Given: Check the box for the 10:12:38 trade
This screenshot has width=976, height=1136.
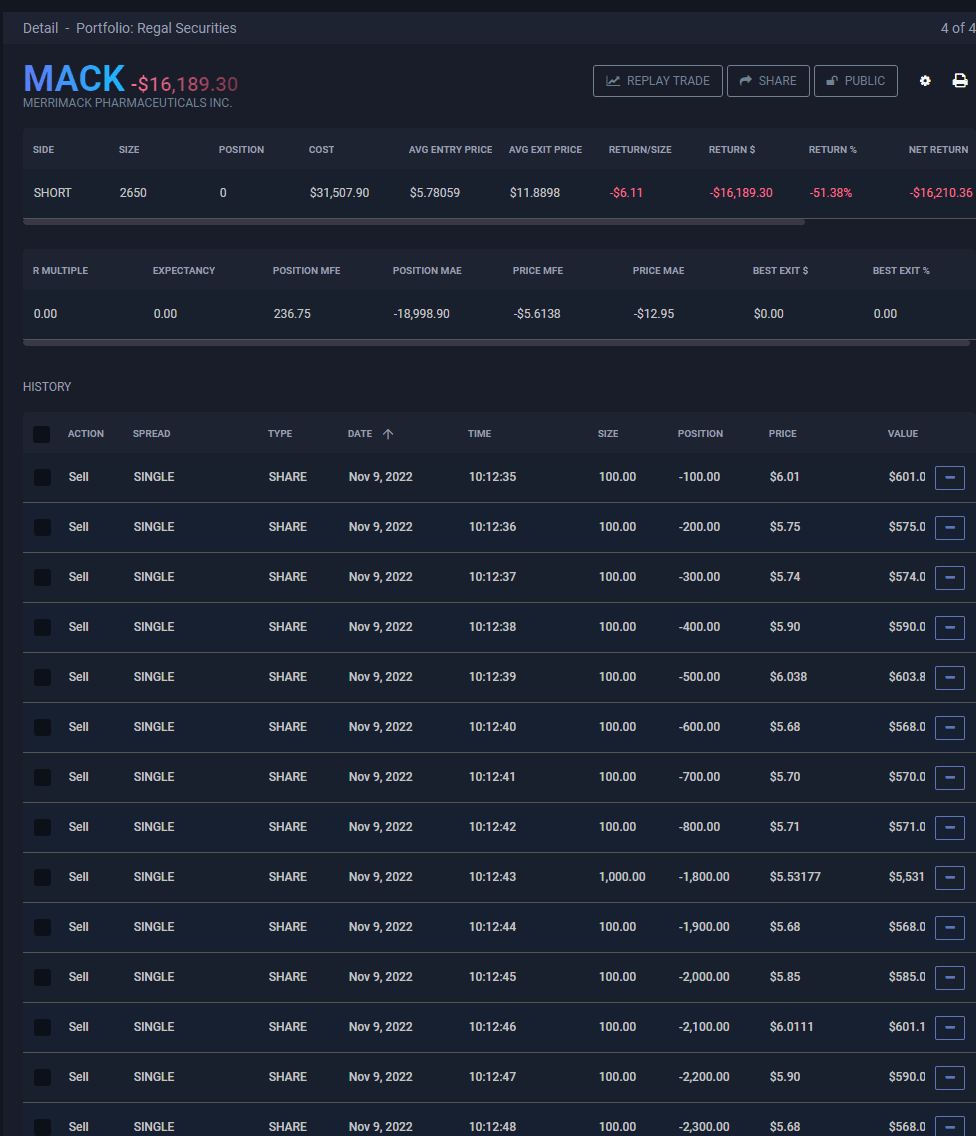Looking at the screenshot, I should pos(42,627).
